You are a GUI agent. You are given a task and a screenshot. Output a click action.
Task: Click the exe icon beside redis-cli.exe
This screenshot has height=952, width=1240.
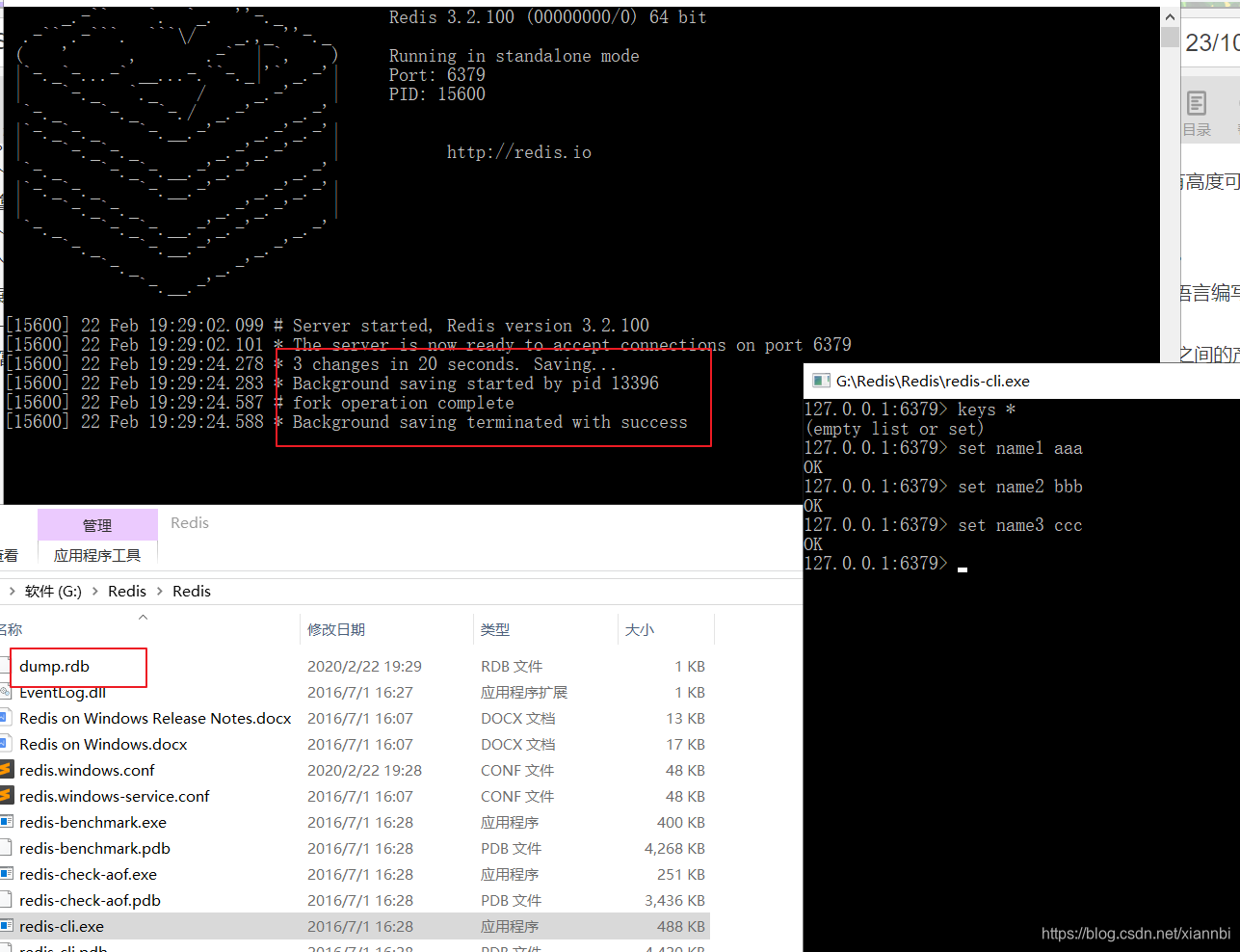(x=6, y=926)
